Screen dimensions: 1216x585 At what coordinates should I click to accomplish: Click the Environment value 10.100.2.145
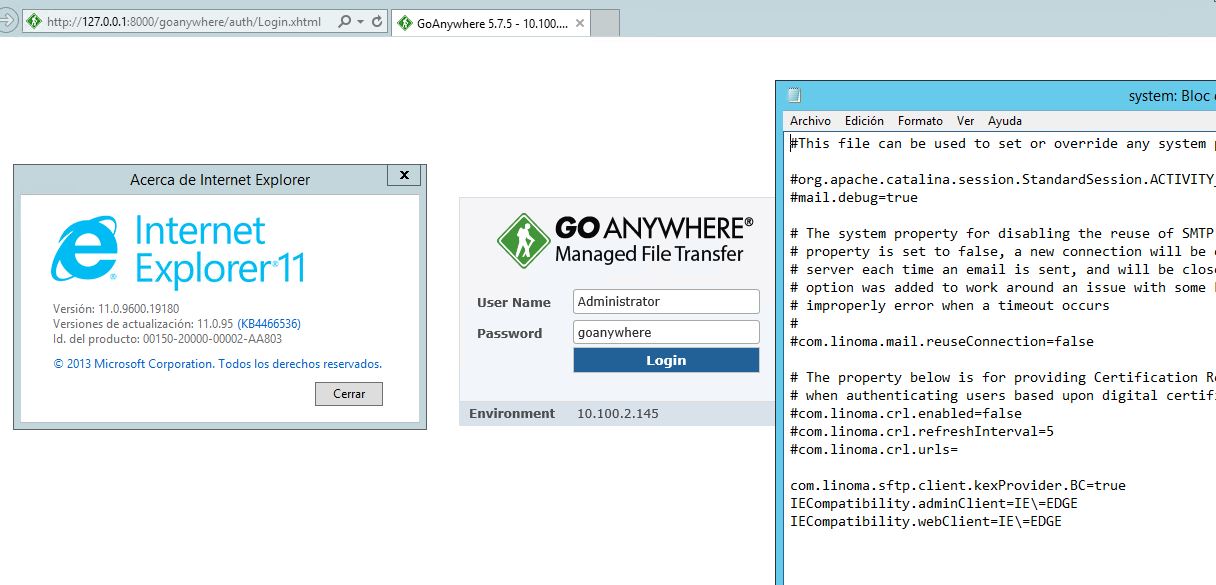618,414
